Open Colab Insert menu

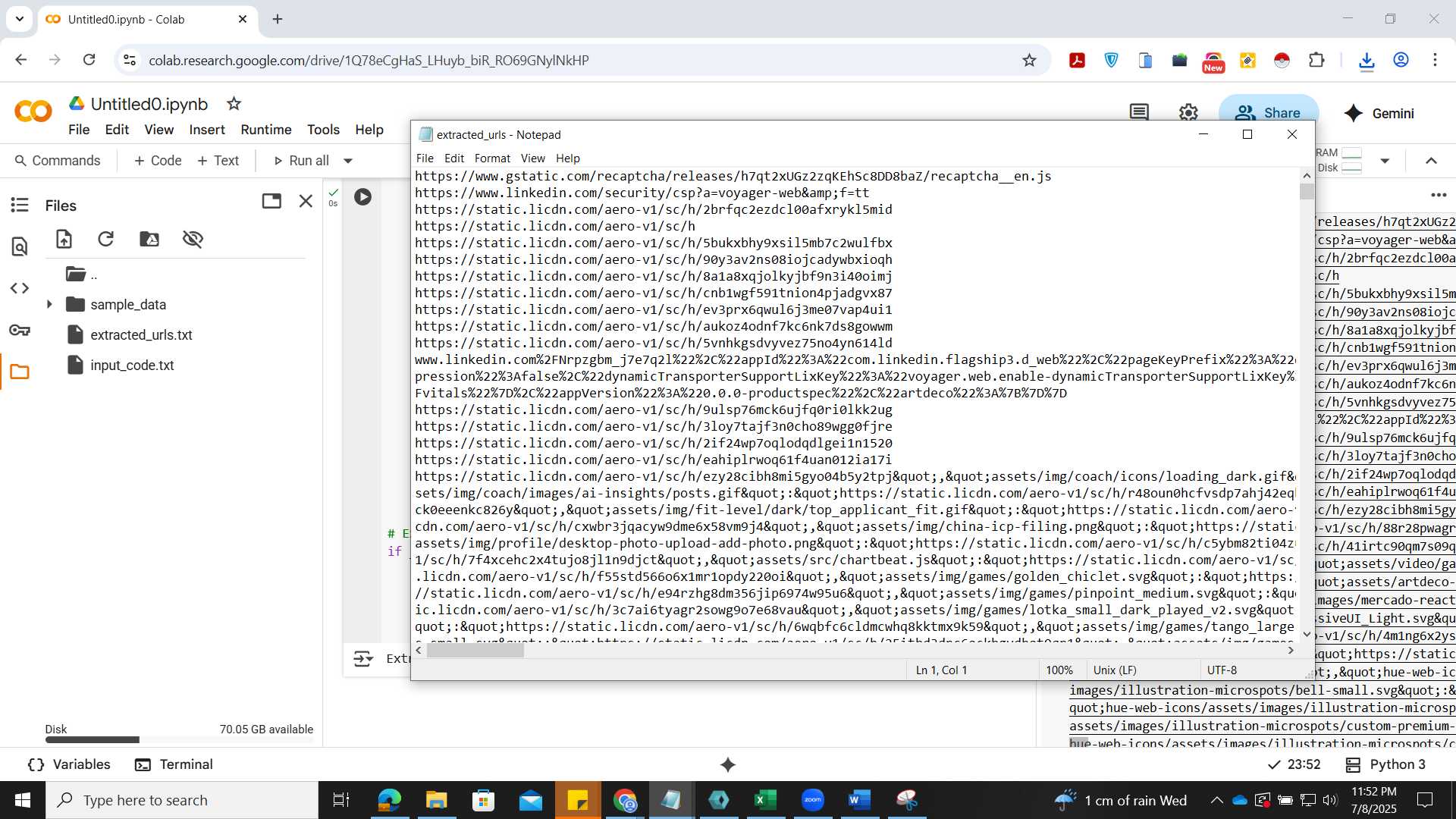point(207,130)
